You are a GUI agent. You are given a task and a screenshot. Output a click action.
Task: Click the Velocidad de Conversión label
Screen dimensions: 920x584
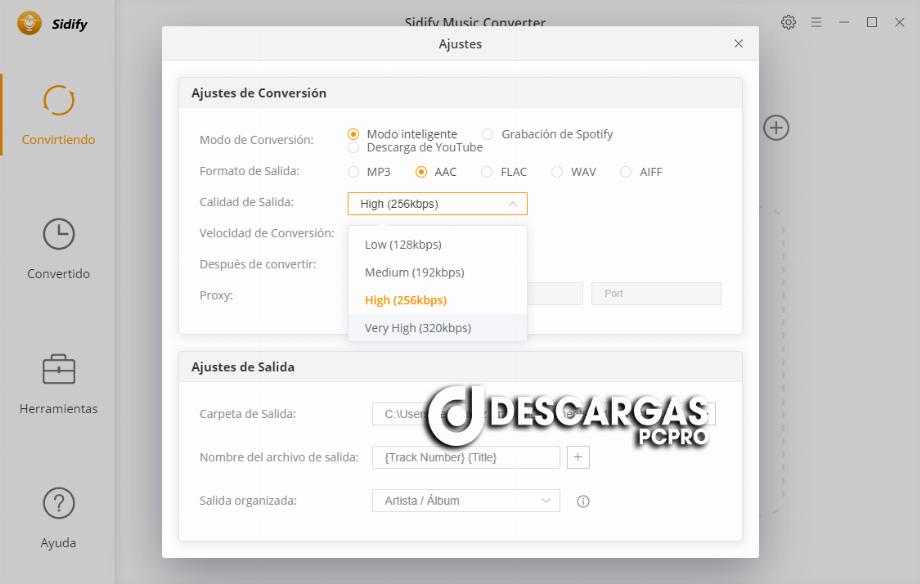click(266, 233)
